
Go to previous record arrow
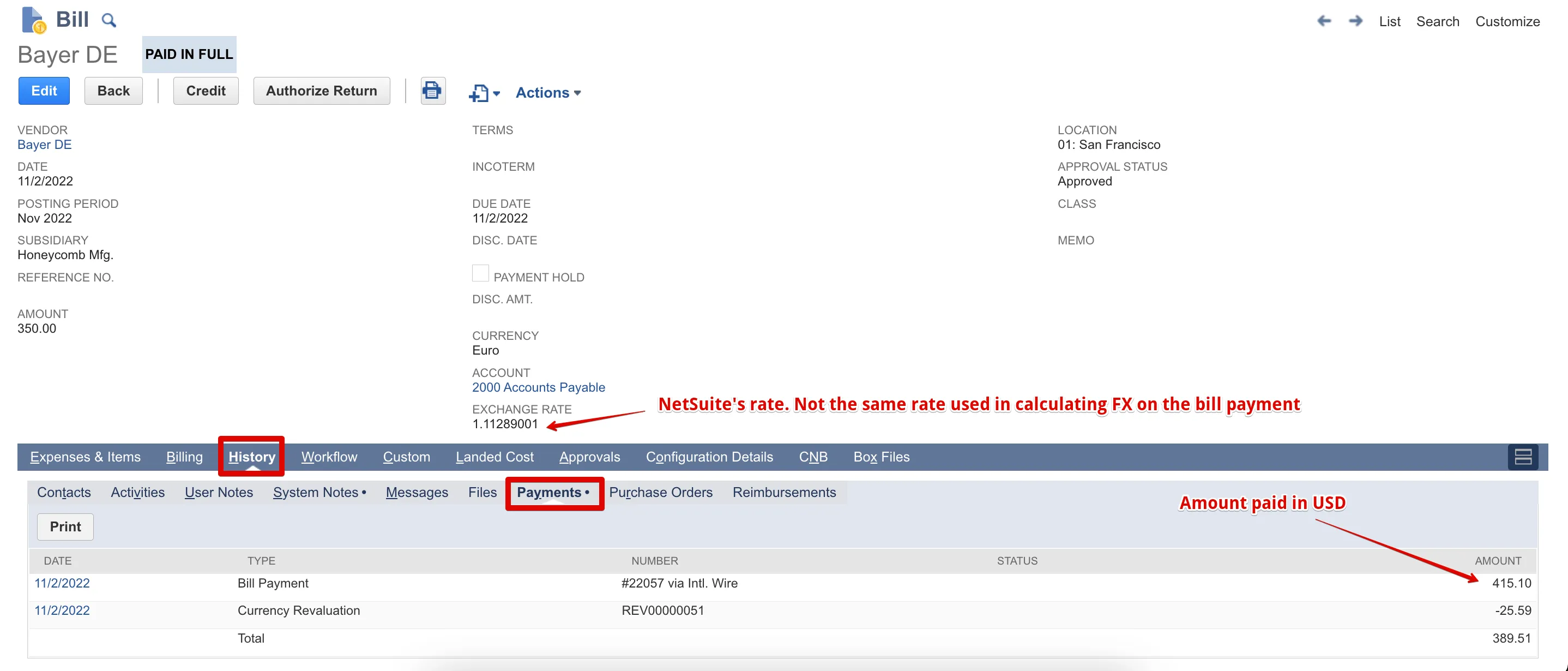pyautogui.click(x=1324, y=21)
